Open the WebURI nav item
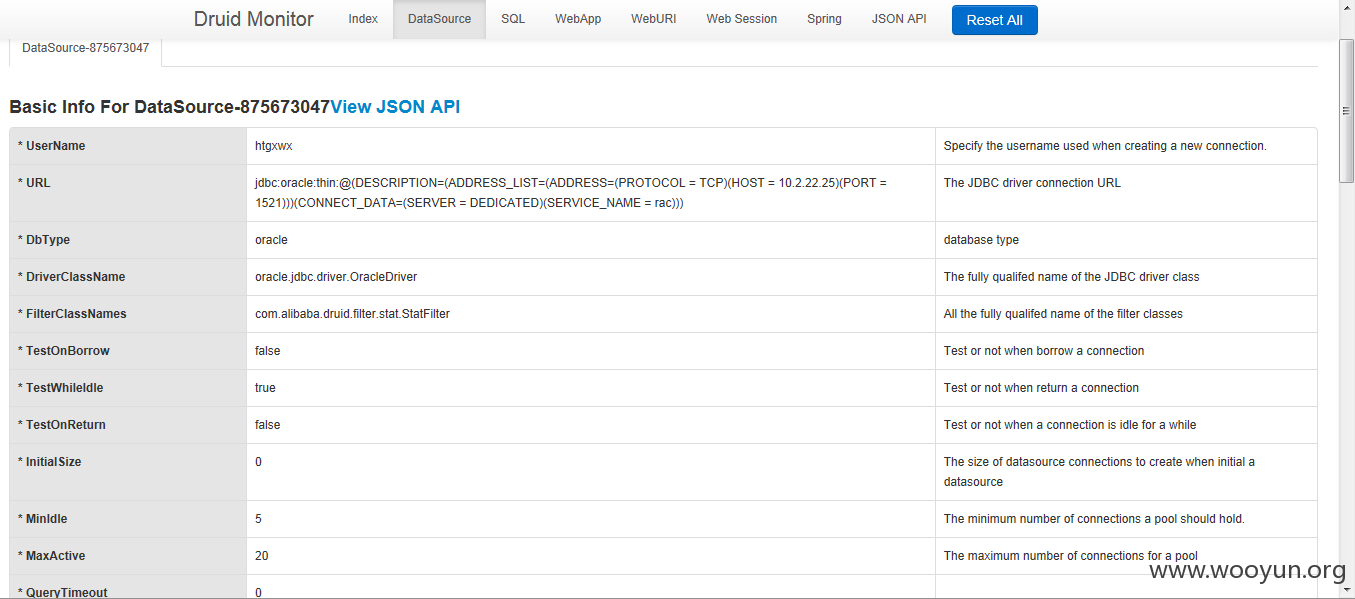1355x599 pixels. coord(653,19)
